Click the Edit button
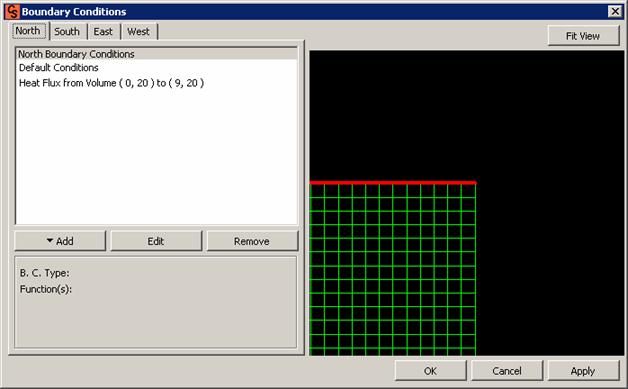This screenshot has height=389, width=628. pyautogui.click(x=156, y=241)
